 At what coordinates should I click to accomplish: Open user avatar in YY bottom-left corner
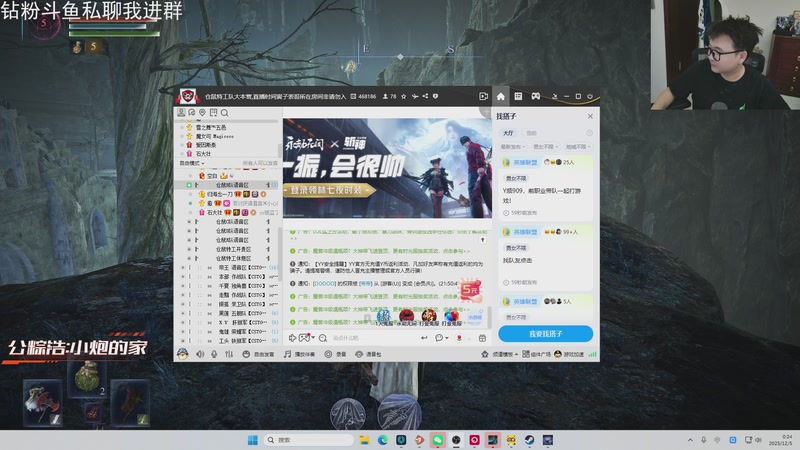coord(183,354)
